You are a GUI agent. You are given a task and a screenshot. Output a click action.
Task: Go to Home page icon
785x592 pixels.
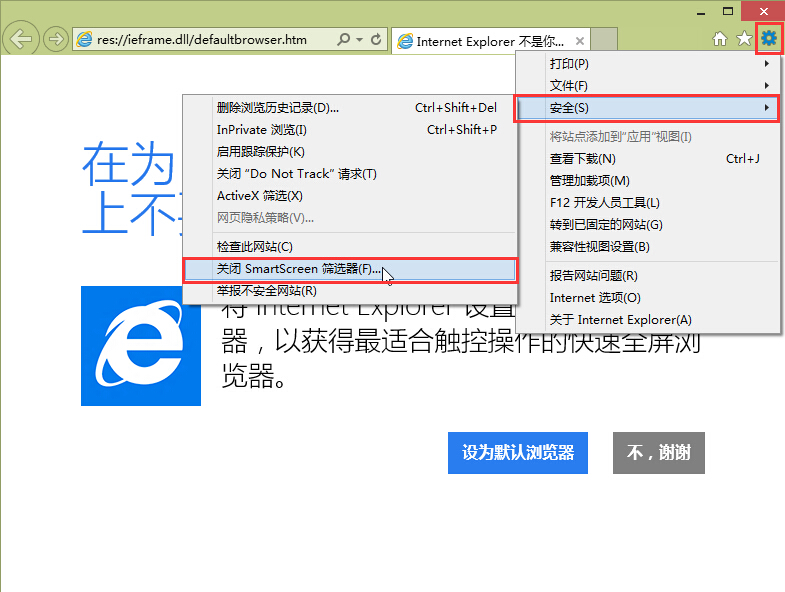point(720,39)
